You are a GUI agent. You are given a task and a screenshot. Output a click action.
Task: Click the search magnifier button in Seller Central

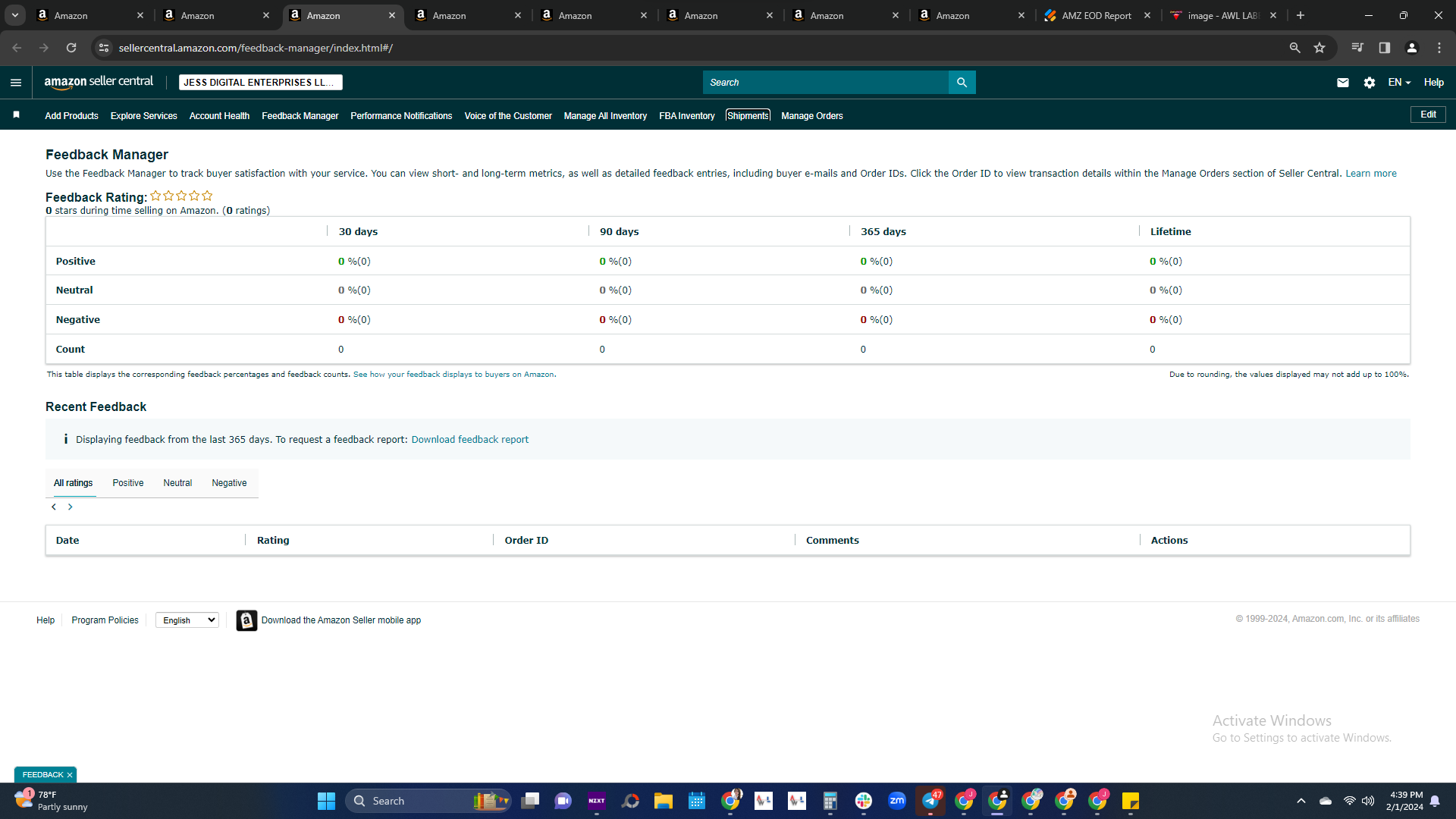pos(962,83)
